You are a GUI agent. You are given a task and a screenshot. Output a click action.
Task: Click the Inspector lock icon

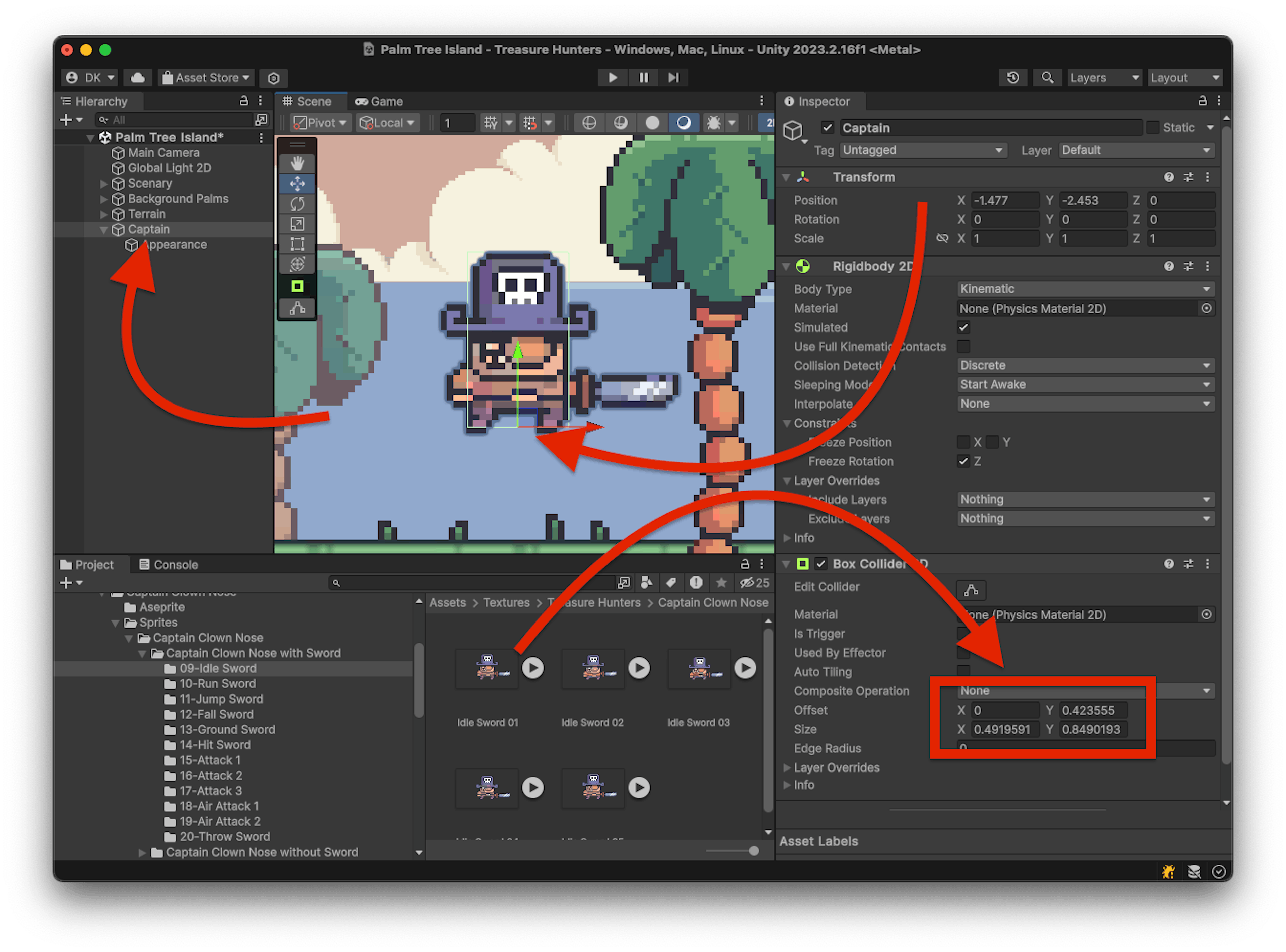click(x=1202, y=101)
